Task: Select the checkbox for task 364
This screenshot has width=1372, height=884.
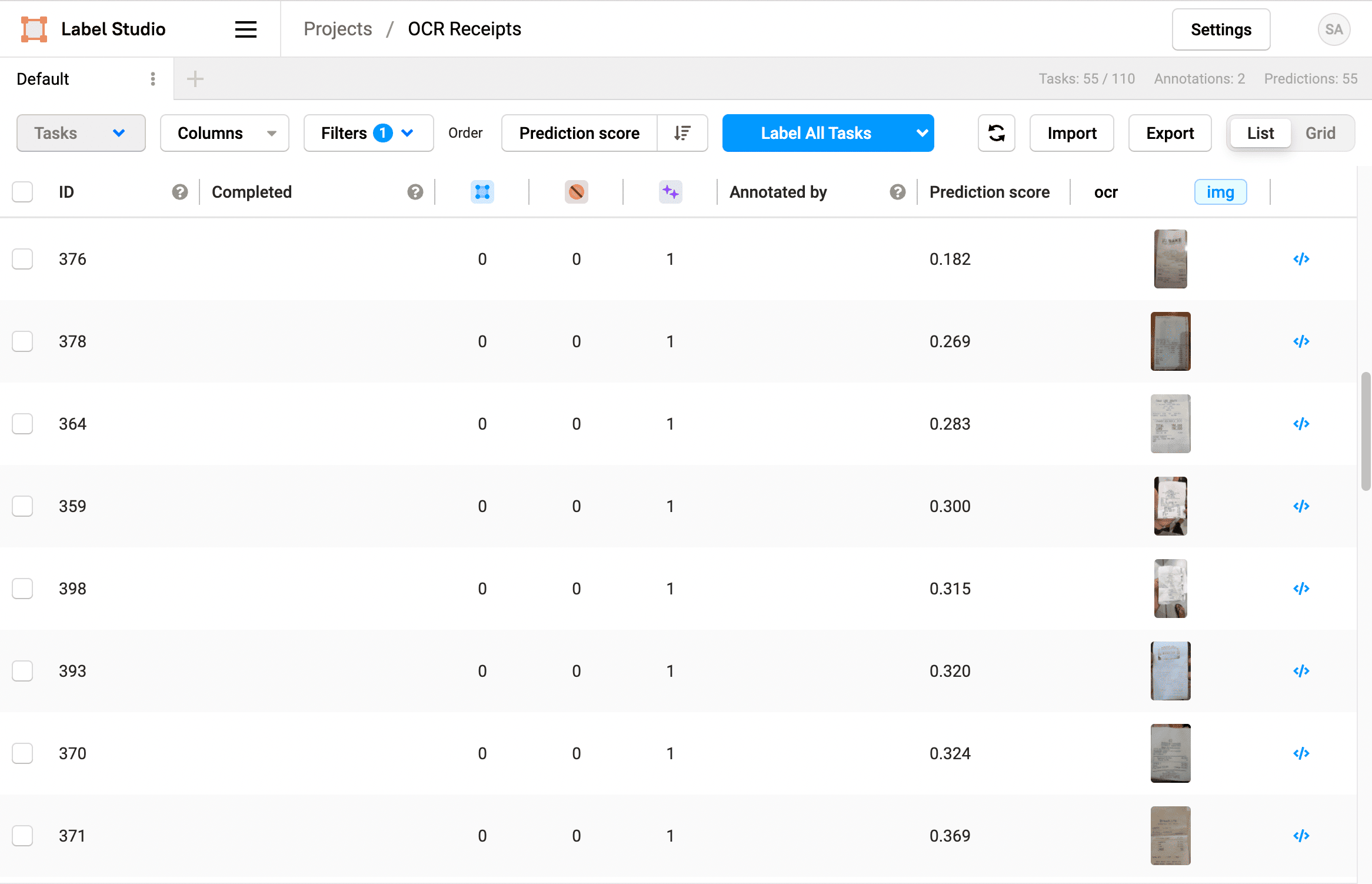Action: pos(22,424)
